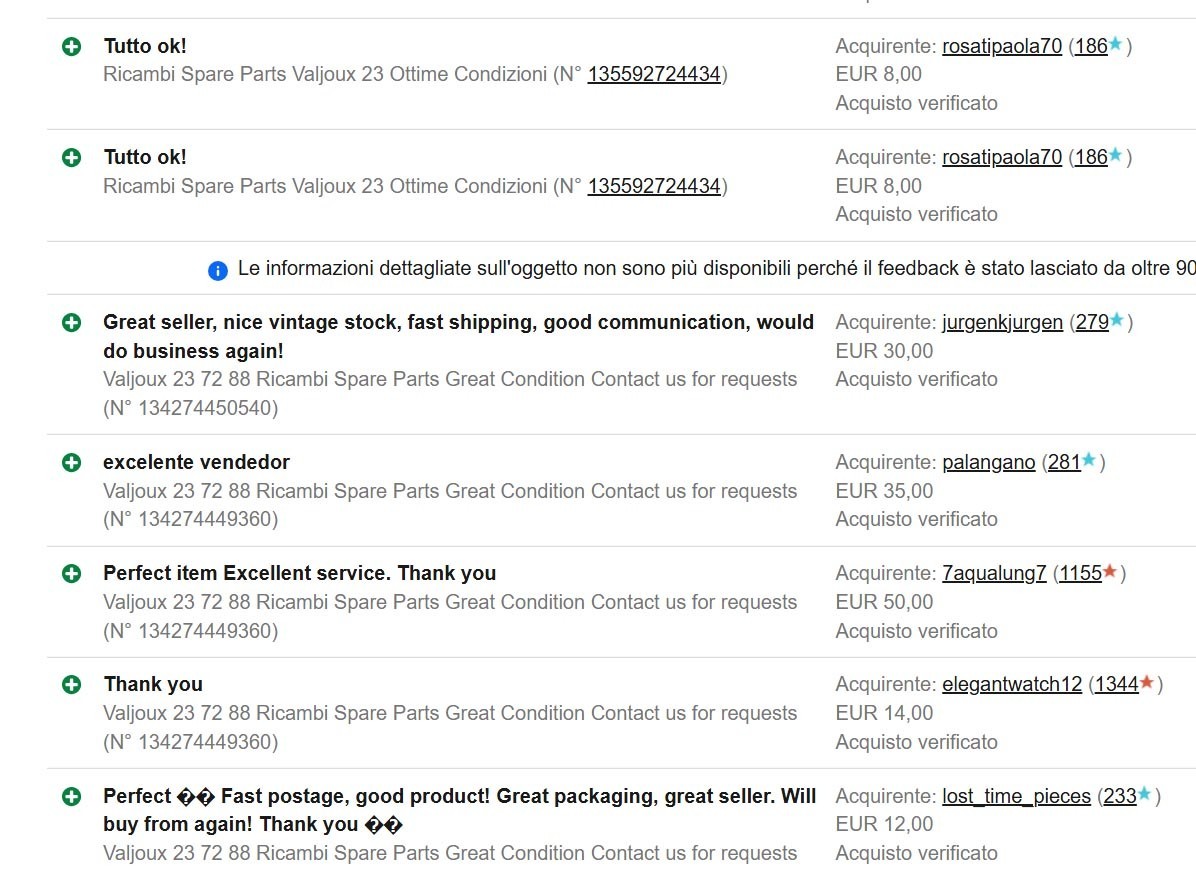The image size is (1196, 869).
Task: View feedback score 1344 of elegantwatch12
Action: coord(1117,684)
